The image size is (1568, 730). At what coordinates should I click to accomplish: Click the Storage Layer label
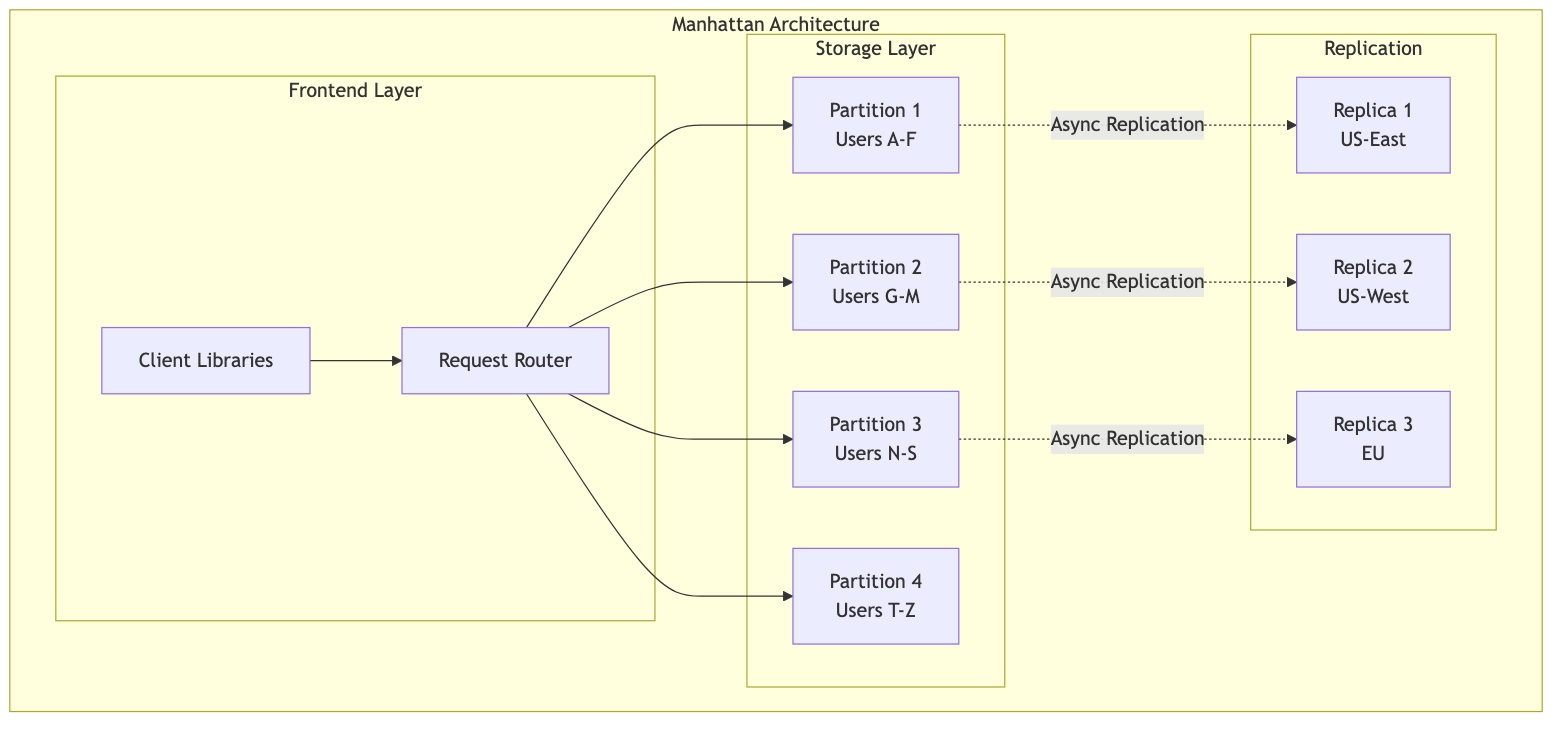pyautogui.click(x=876, y=49)
